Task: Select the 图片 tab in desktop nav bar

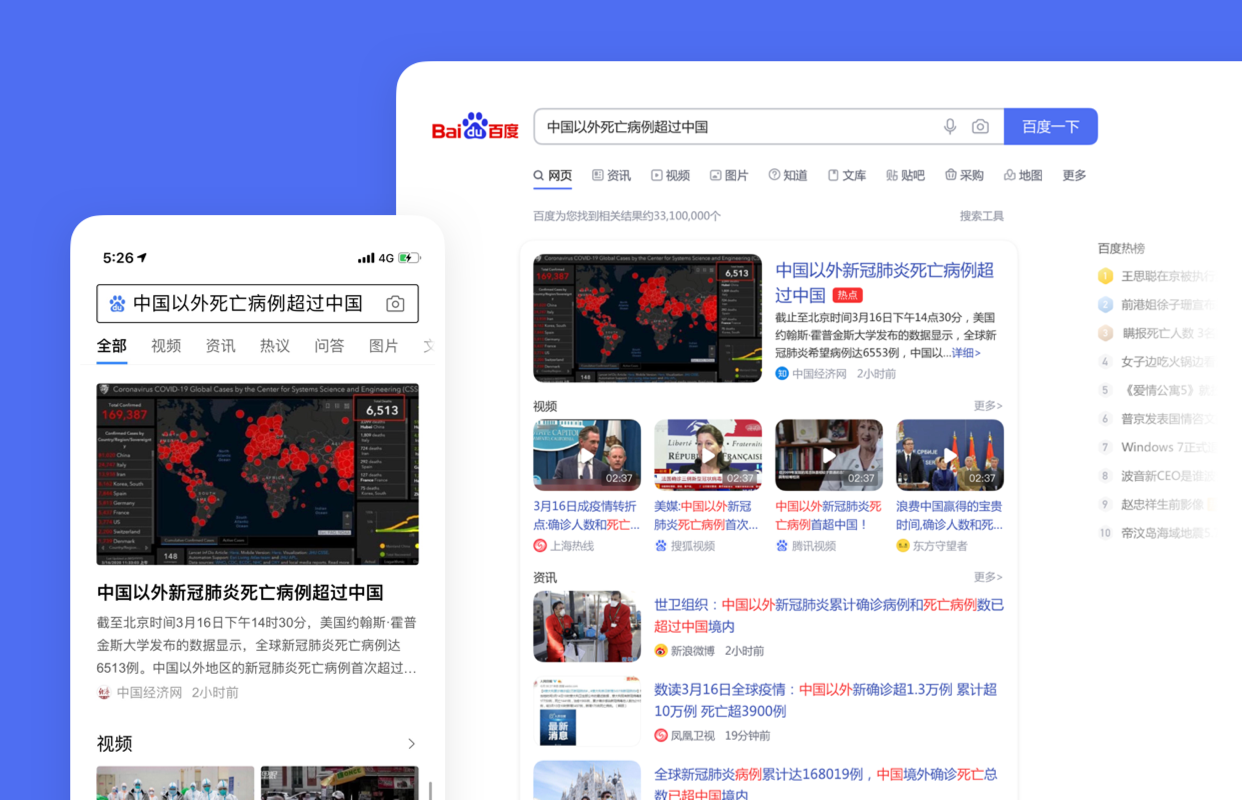Action: tap(729, 175)
